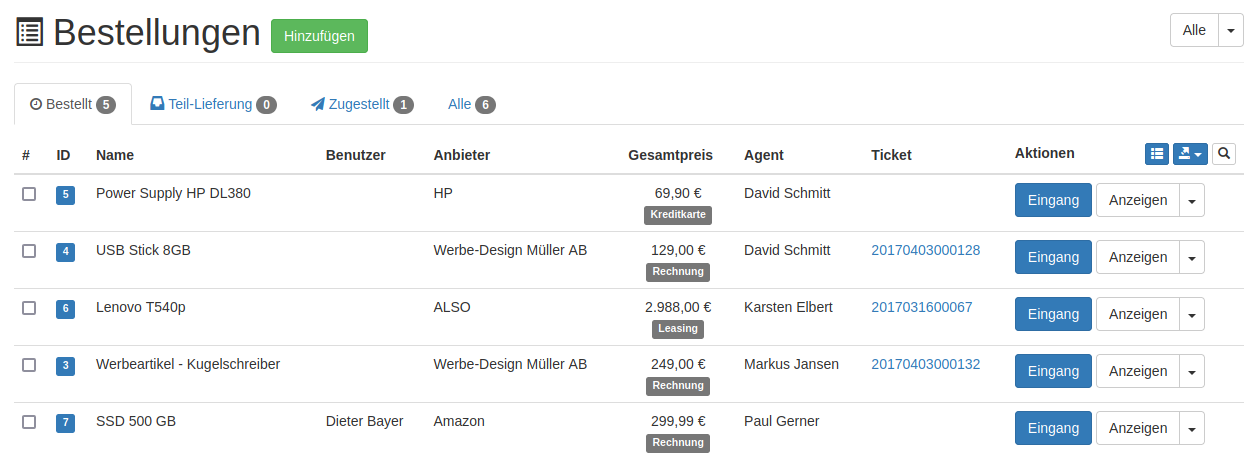Click Eingang for Werbeartikel - Kugelschreiber
Screen dimensions: 1254x476
pyautogui.click(x=1053, y=371)
